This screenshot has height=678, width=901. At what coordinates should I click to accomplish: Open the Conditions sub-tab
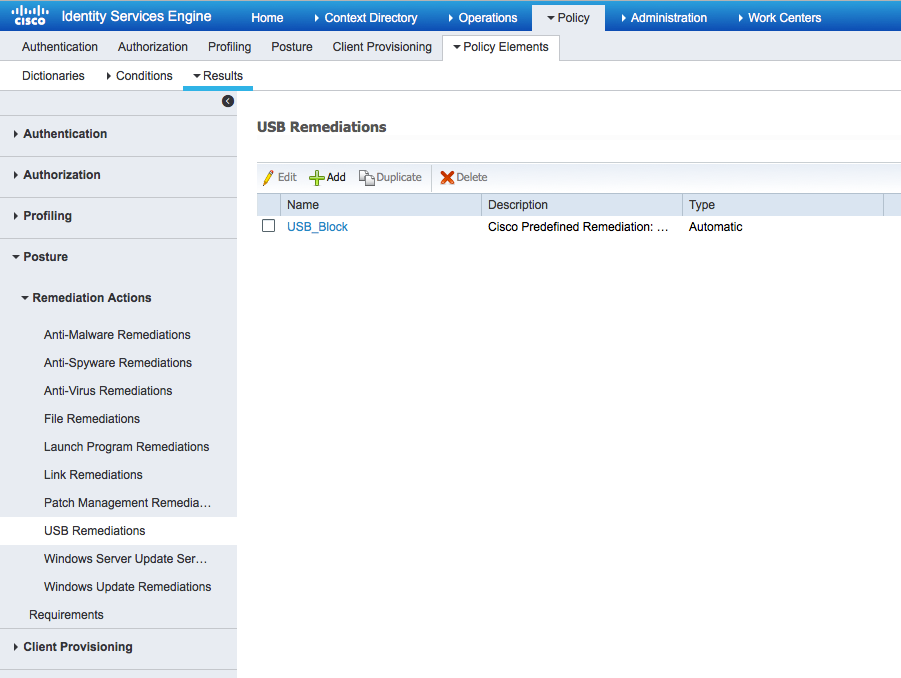click(139, 76)
